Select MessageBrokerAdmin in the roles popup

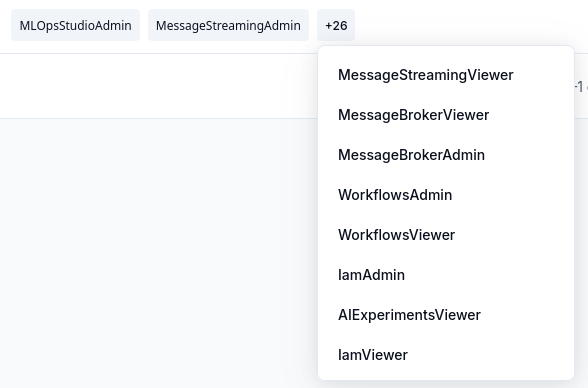pos(411,155)
